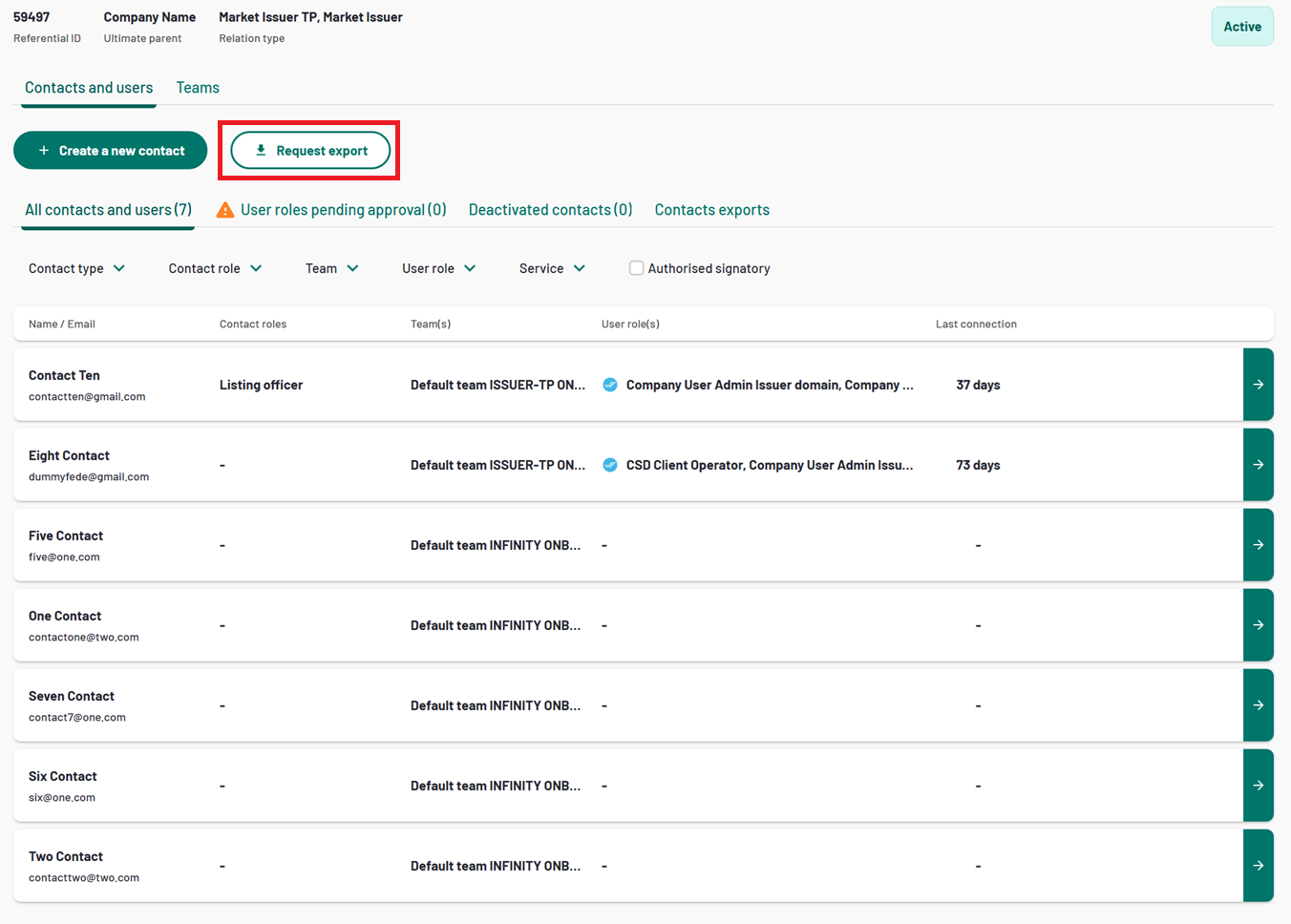Select the Eight Contact name
Screen dimensions: 1291x924
[69, 456]
